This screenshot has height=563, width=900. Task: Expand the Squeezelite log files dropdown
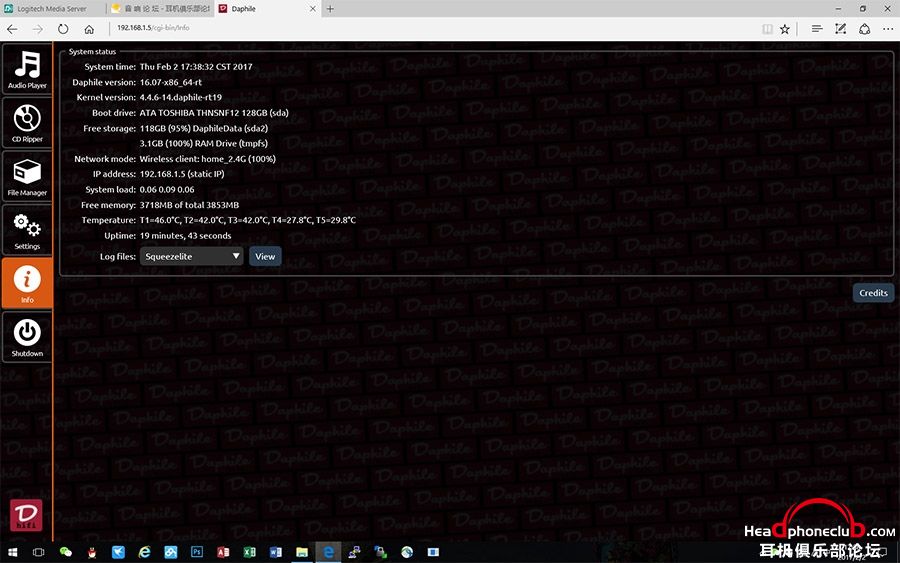tap(191, 256)
